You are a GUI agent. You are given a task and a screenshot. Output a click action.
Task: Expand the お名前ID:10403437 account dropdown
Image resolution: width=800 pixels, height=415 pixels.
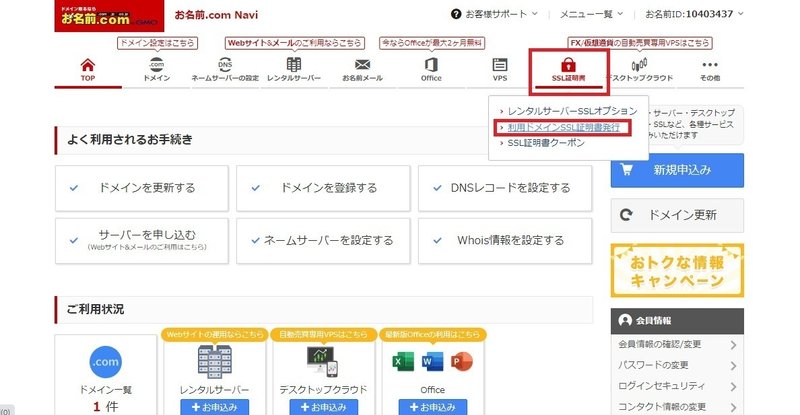pos(694,14)
